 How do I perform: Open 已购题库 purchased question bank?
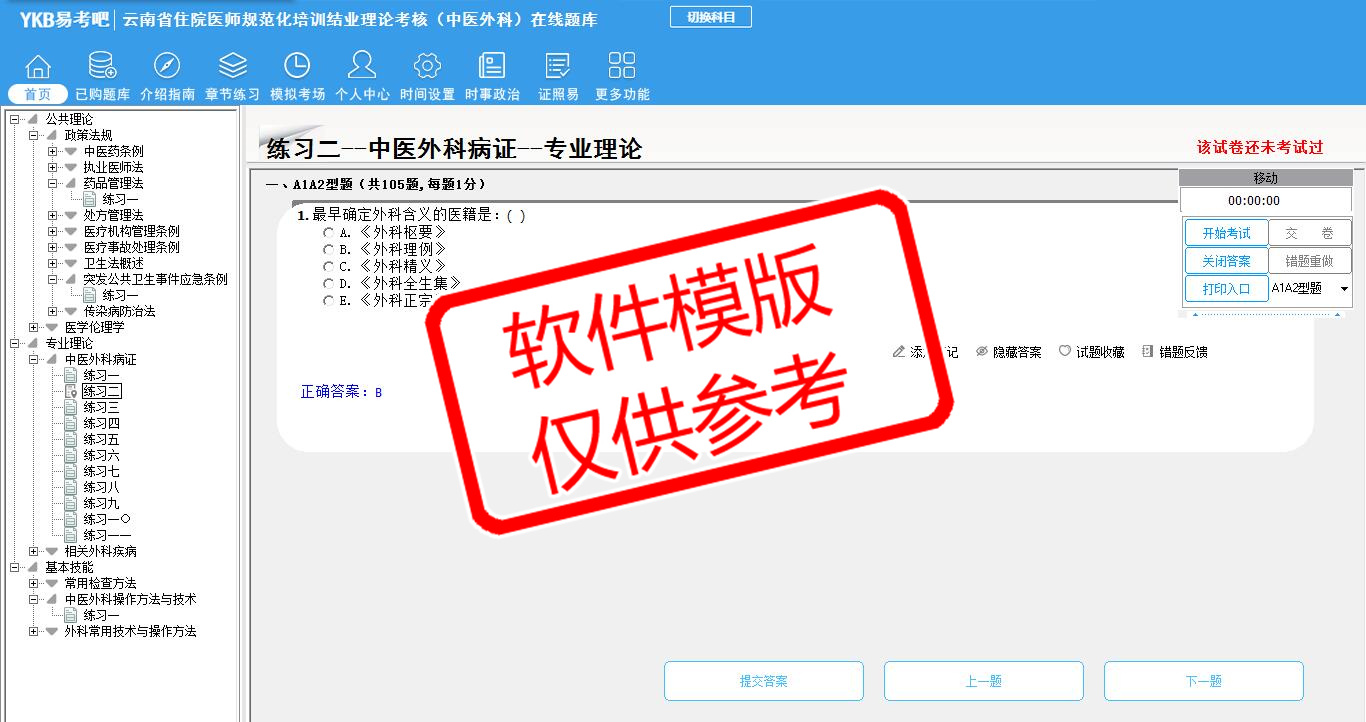102,68
